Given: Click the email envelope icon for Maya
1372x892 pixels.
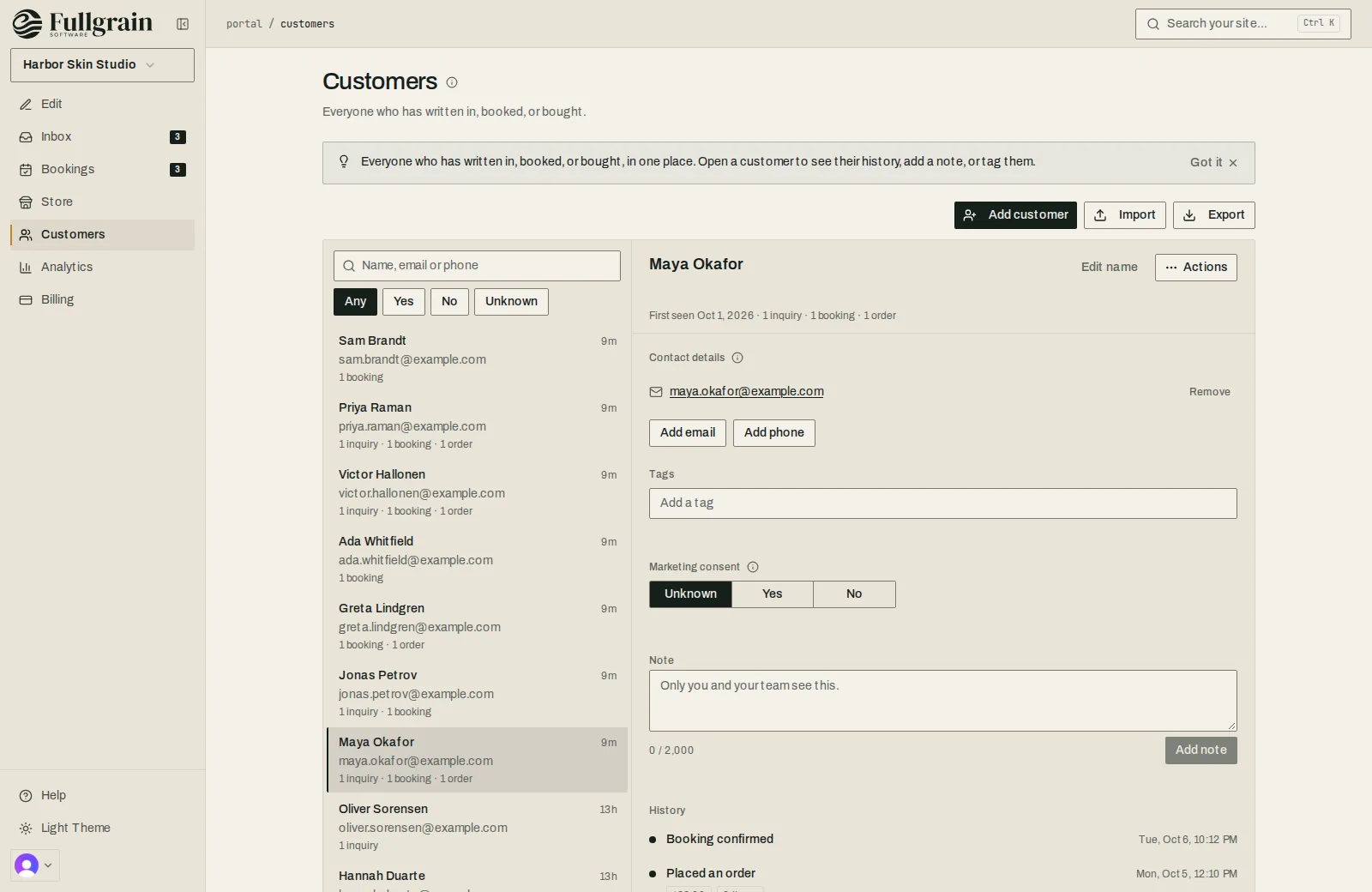Looking at the screenshot, I should (656, 392).
